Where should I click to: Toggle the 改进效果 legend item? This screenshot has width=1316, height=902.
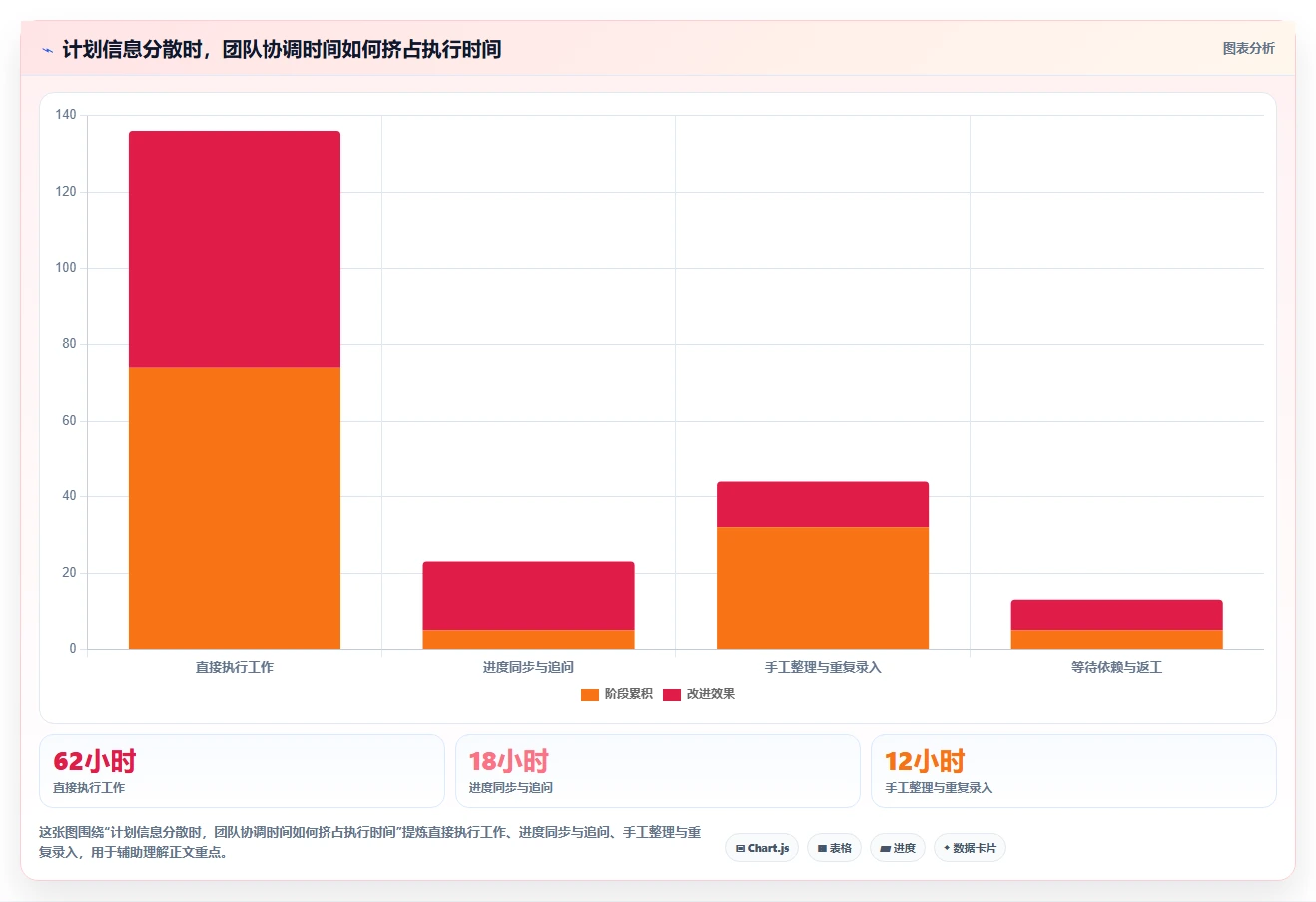(x=699, y=694)
